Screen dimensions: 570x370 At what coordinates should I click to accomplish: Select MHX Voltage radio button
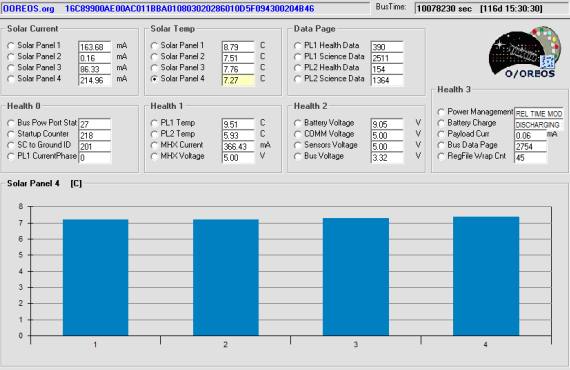(154, 156)
